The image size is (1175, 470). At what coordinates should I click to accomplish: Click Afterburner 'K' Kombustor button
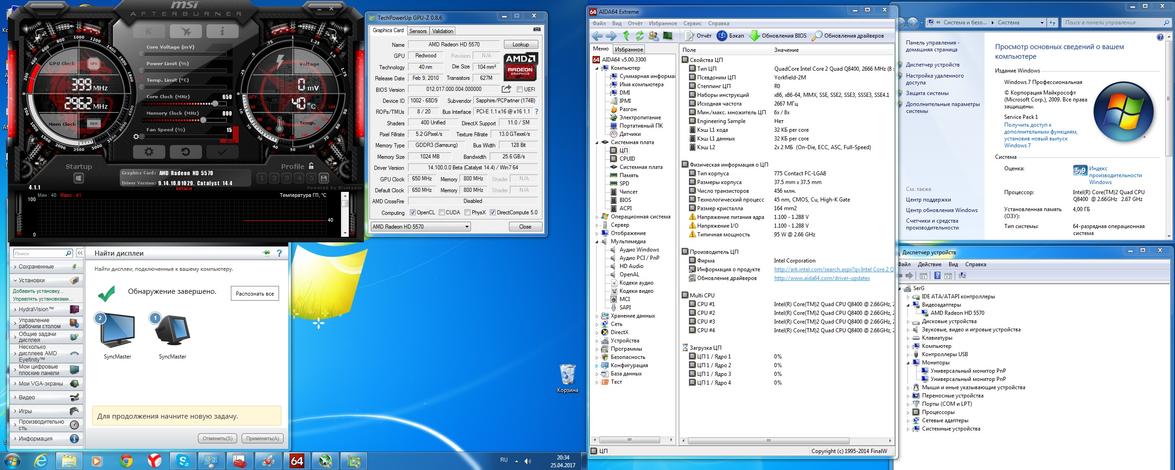[148, 31]
